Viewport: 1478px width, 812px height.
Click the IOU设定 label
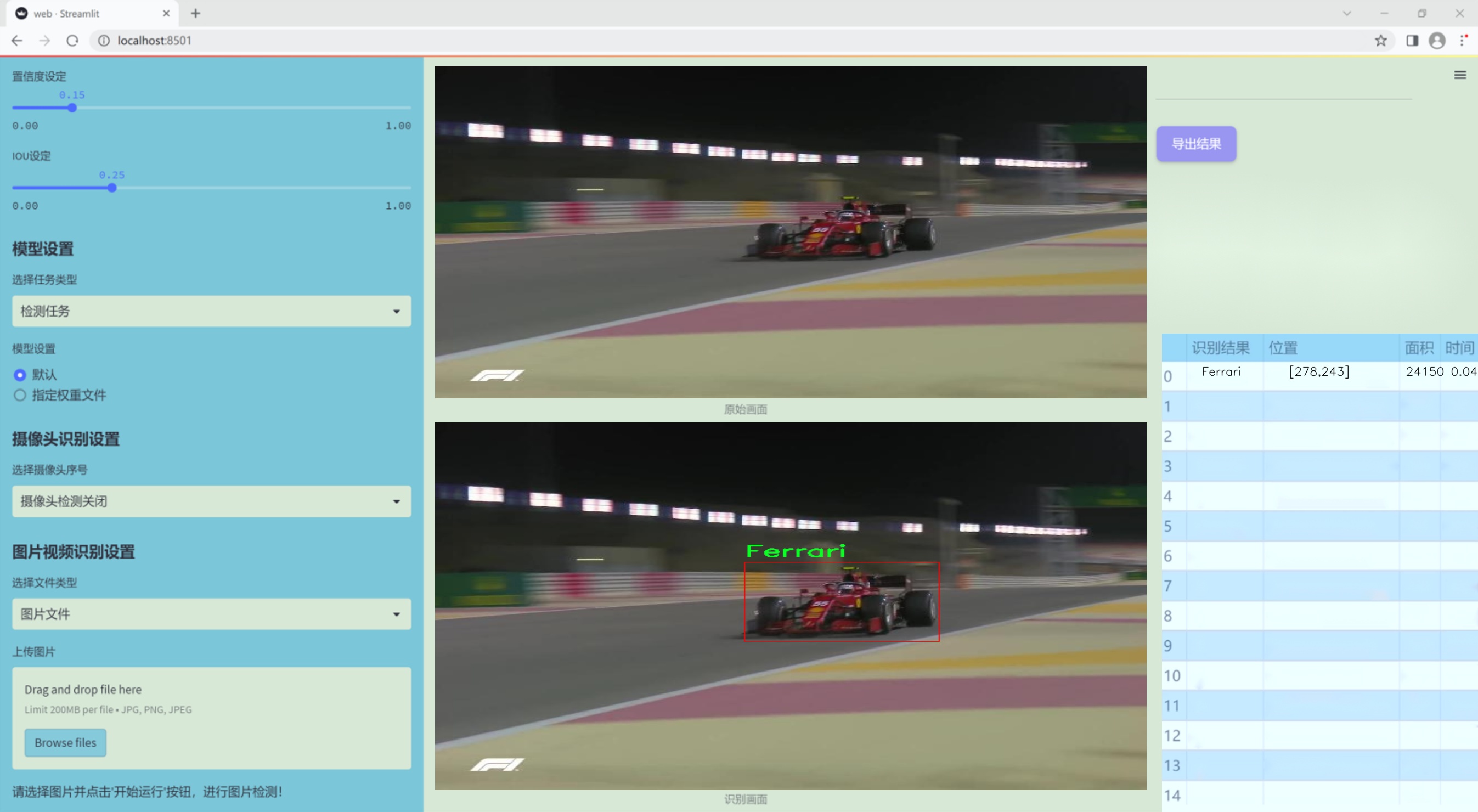point(32,156)
